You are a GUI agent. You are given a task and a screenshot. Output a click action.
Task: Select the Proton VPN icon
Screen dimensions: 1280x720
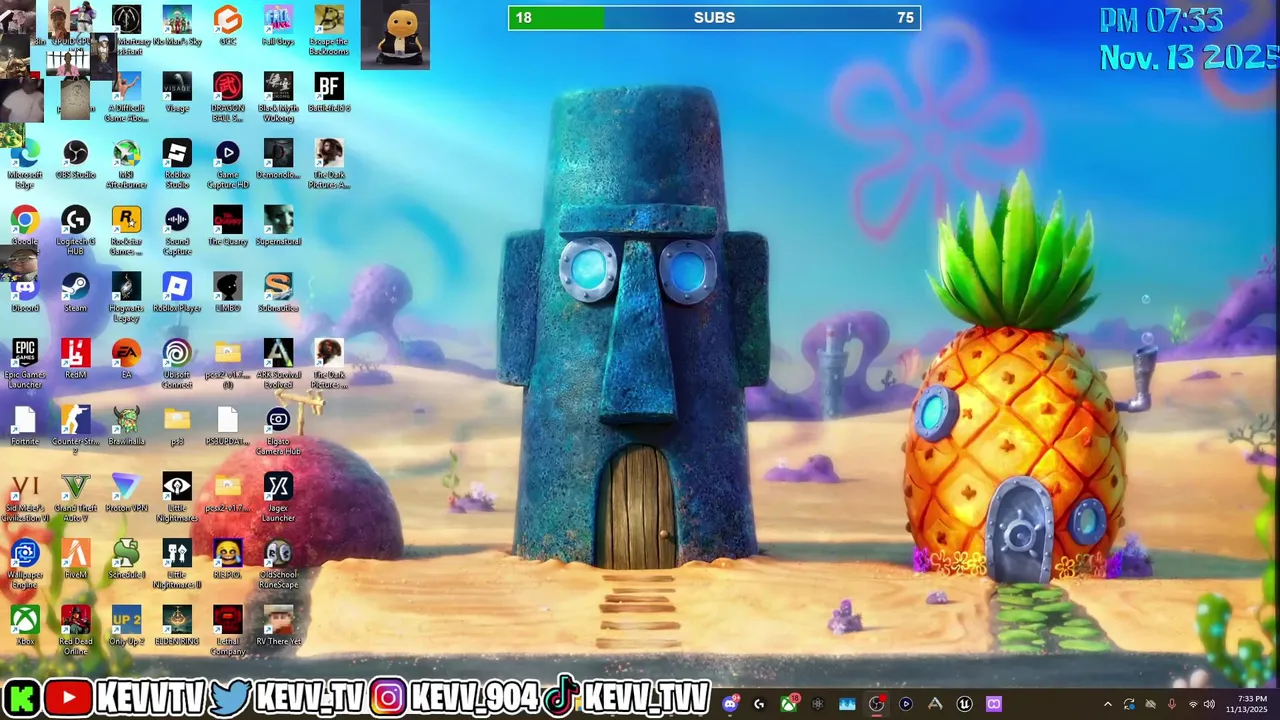click(x=126, y=494)
